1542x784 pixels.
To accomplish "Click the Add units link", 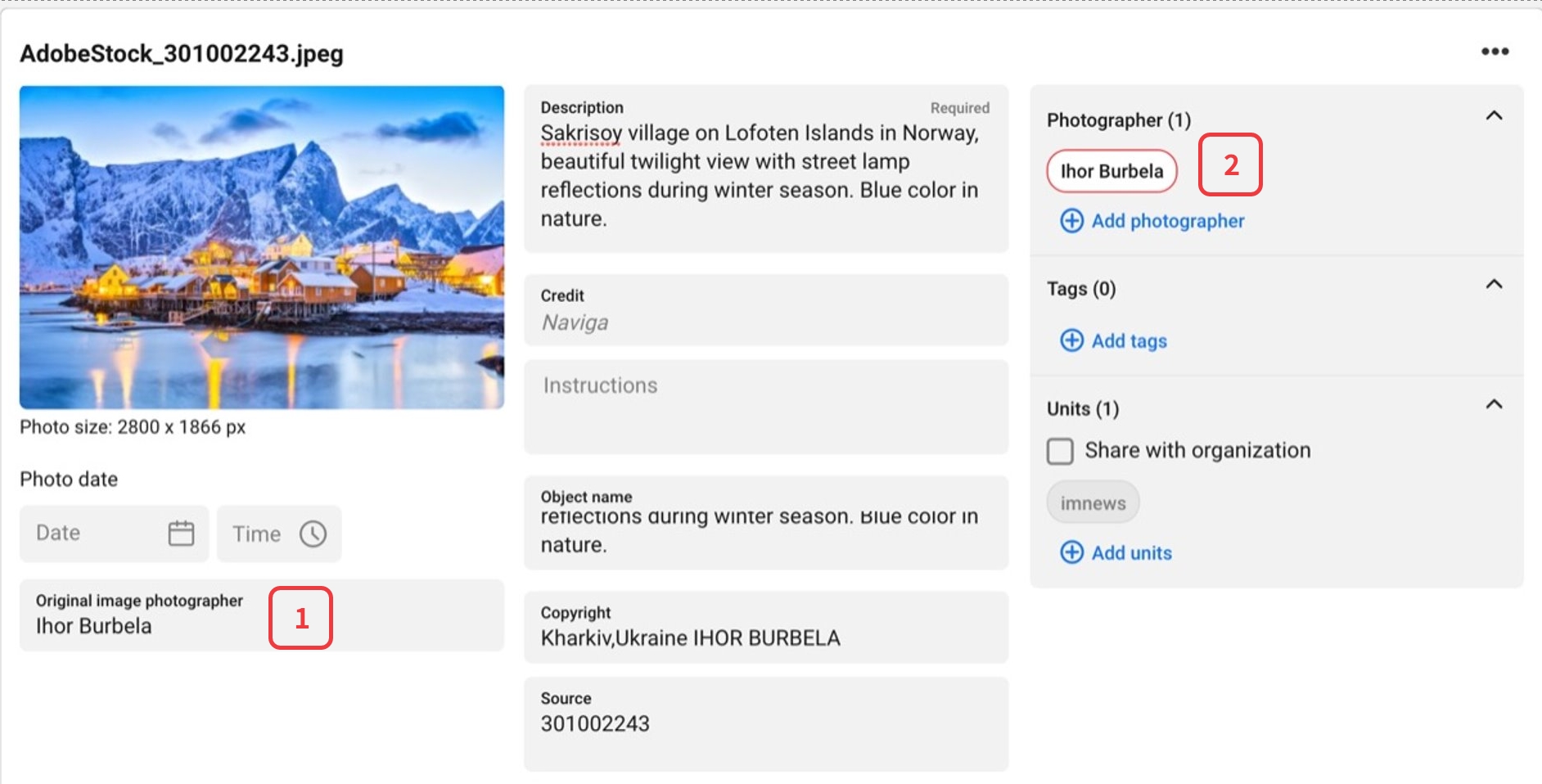I will [x=1131, y=552].
